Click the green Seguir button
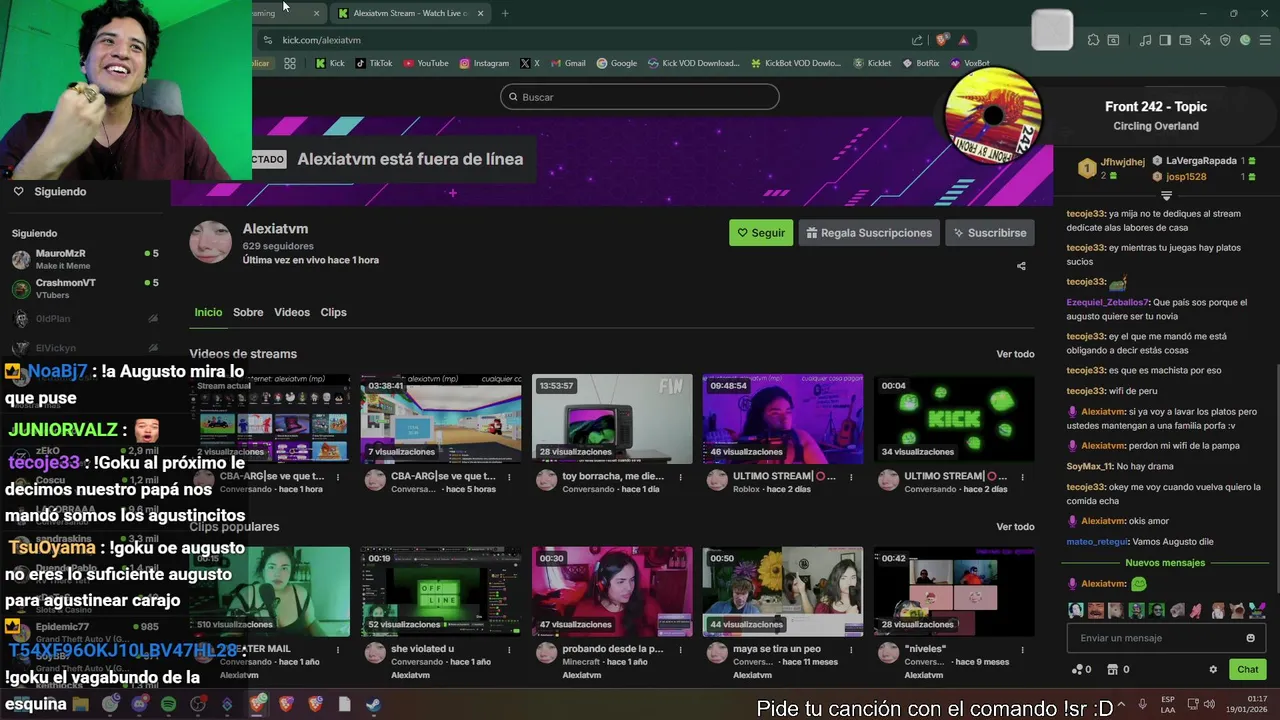The width and height of the screenshot is (1280, 720). point(761,233)
